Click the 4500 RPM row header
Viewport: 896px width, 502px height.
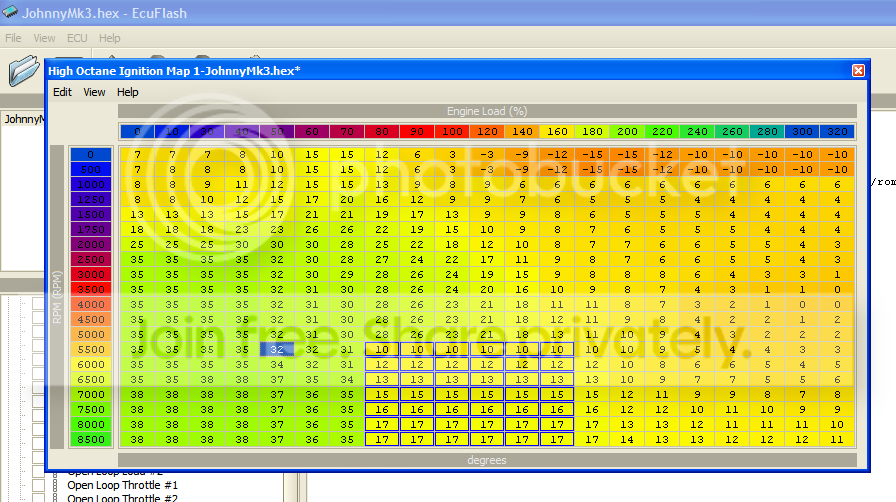pos(91,320)
